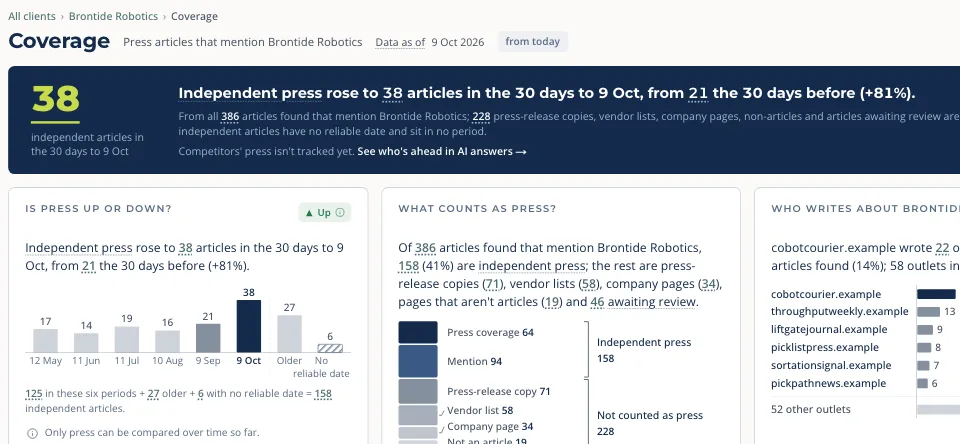
Task: Click underlined 125 in the totals line
Action: [x=34, y=394]
